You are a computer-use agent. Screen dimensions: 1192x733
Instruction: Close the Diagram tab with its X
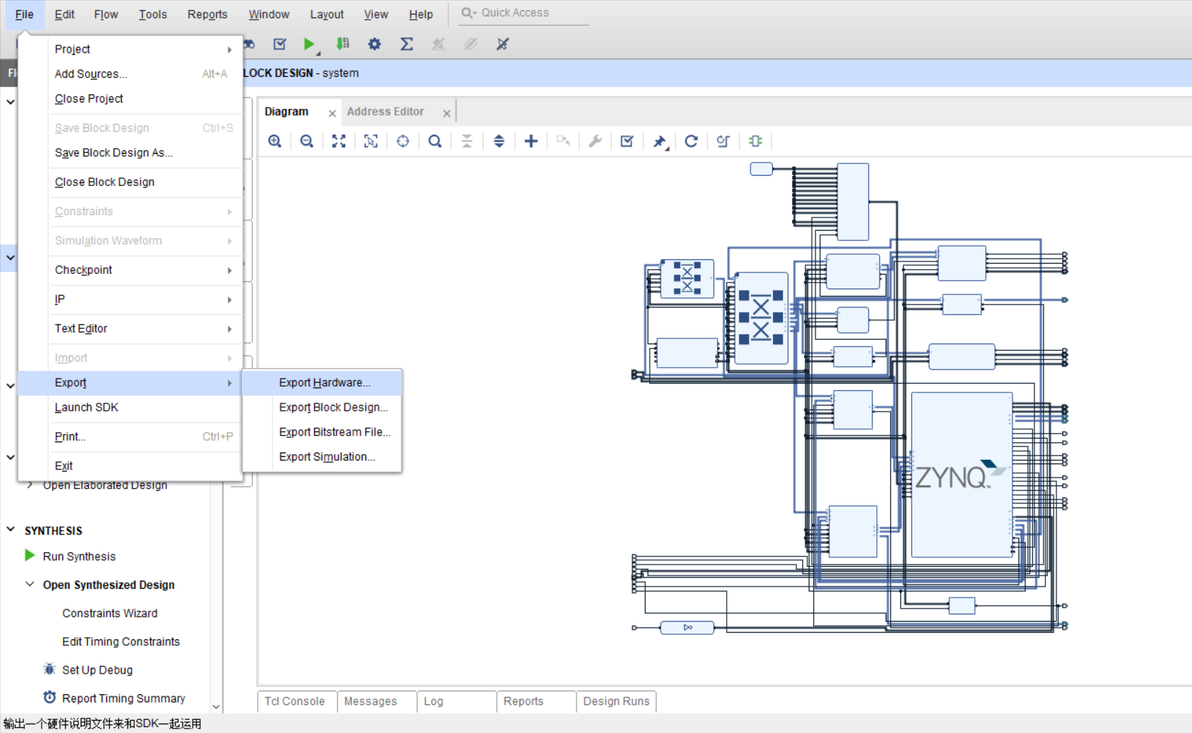332,113
